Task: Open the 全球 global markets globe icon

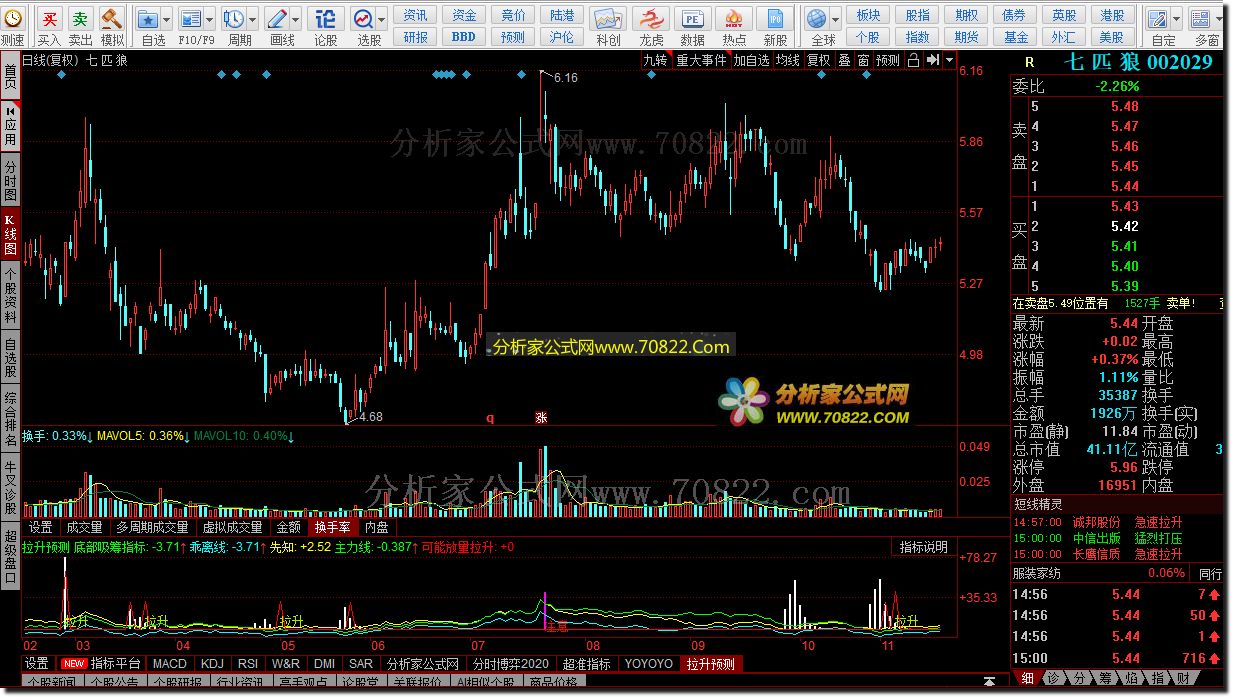Action: point(817,19)
